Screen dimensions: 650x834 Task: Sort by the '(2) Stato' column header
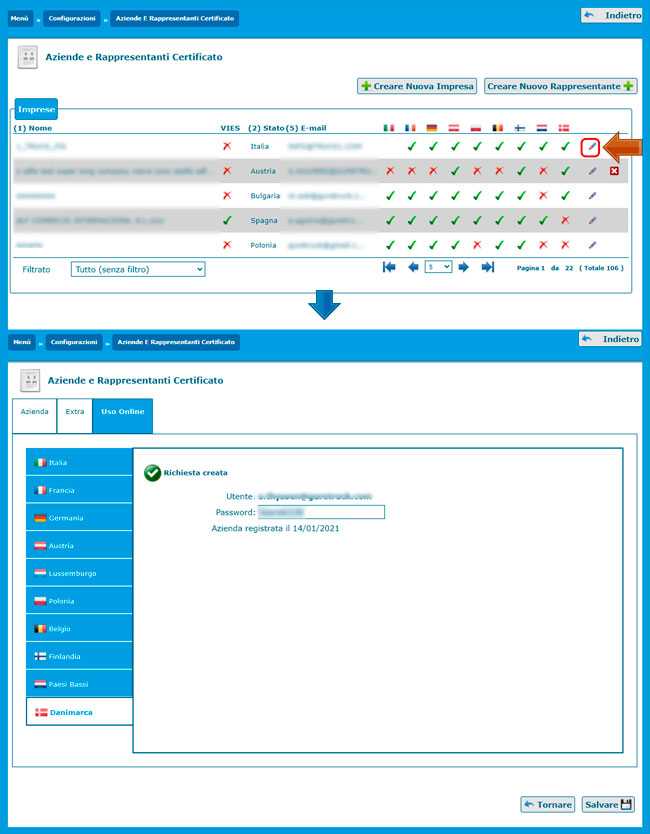266,128
